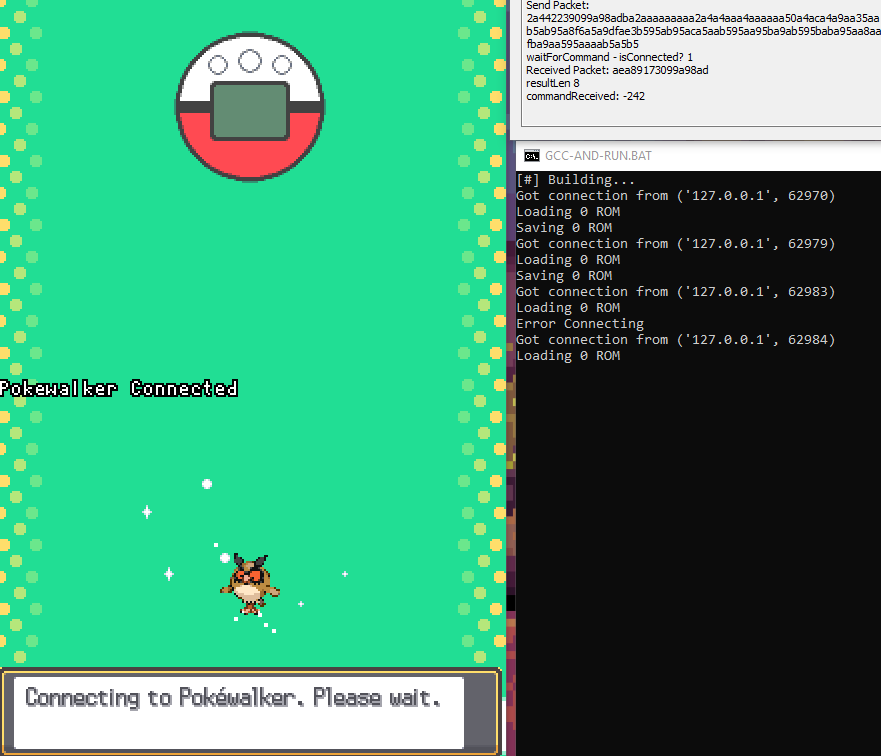Click the Pokéwalker device graphic

click(x=250, y=107)
